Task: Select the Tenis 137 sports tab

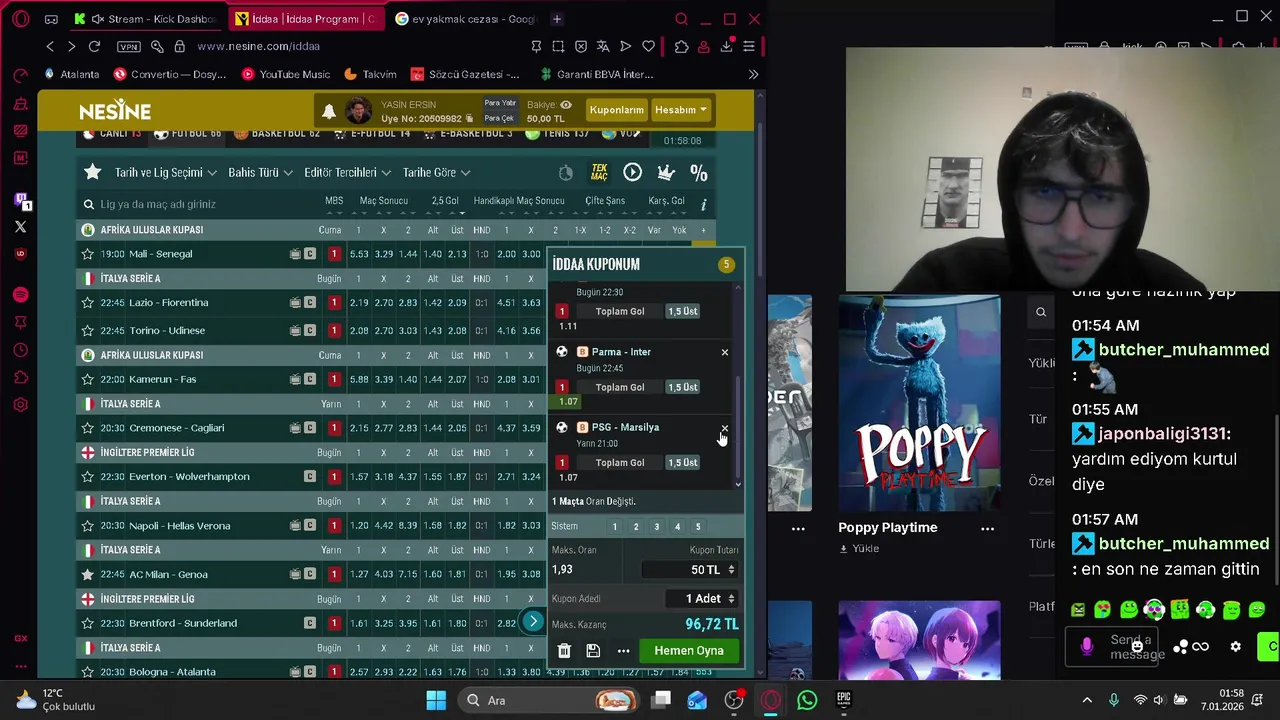Action: pyautogui.click(x=557, y=133)
